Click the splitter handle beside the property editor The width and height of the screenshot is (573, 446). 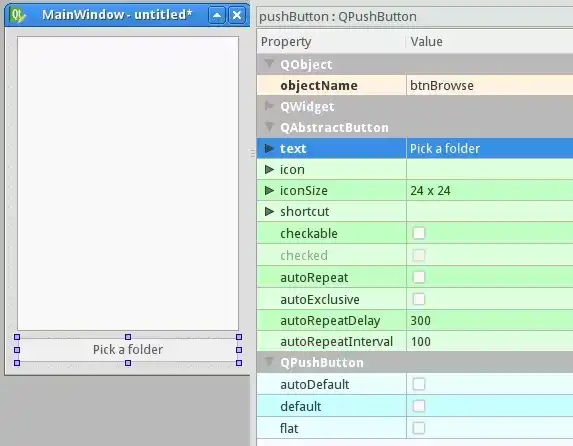tap(253, 154)
